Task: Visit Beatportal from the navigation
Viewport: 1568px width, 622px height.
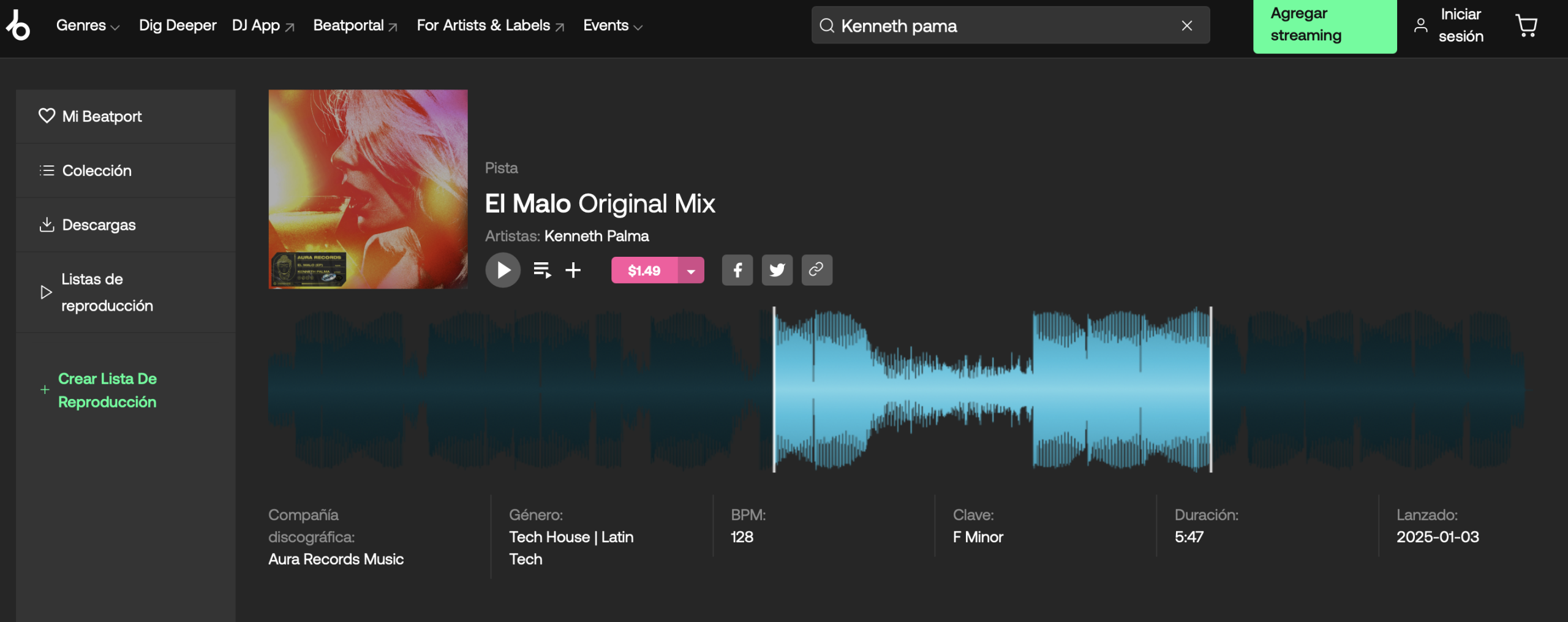Action: (355, 26)
